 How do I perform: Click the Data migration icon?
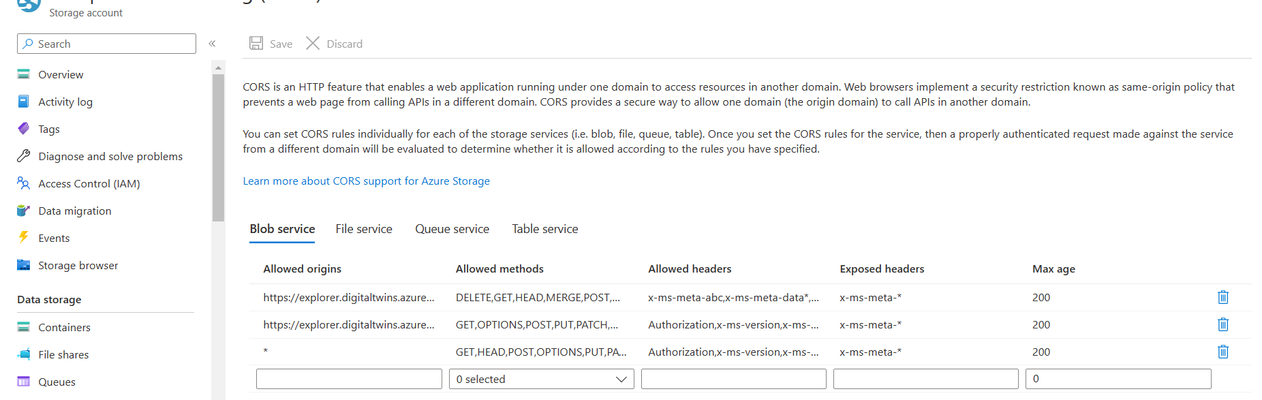pyautogui.click(x=24, y=211)
